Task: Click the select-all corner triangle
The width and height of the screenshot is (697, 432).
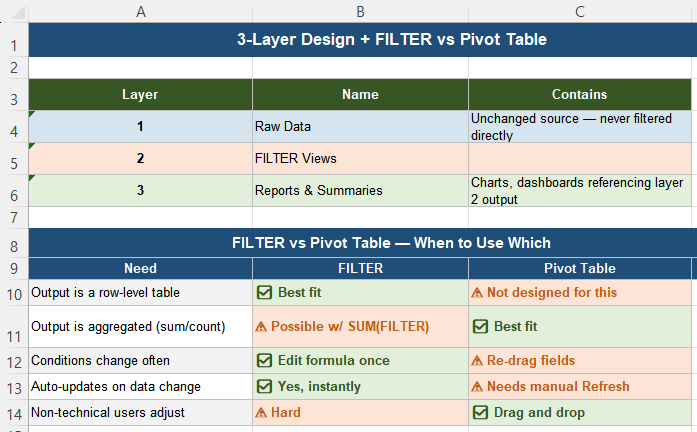Action: 18,12
